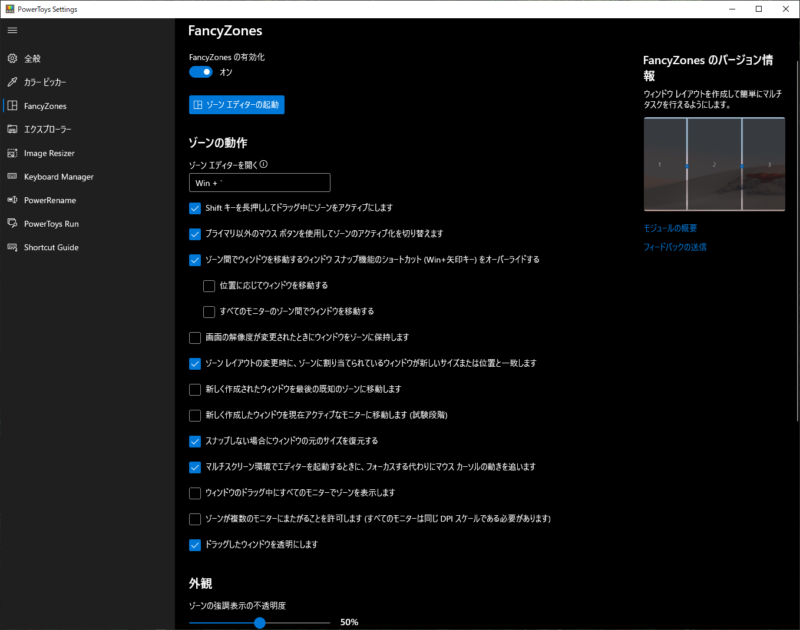Click the 50% opacity value text

point(349,622)
